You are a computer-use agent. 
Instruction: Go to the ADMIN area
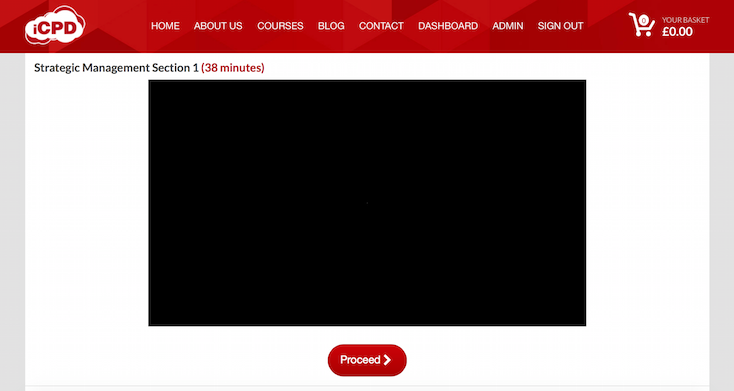507,26
